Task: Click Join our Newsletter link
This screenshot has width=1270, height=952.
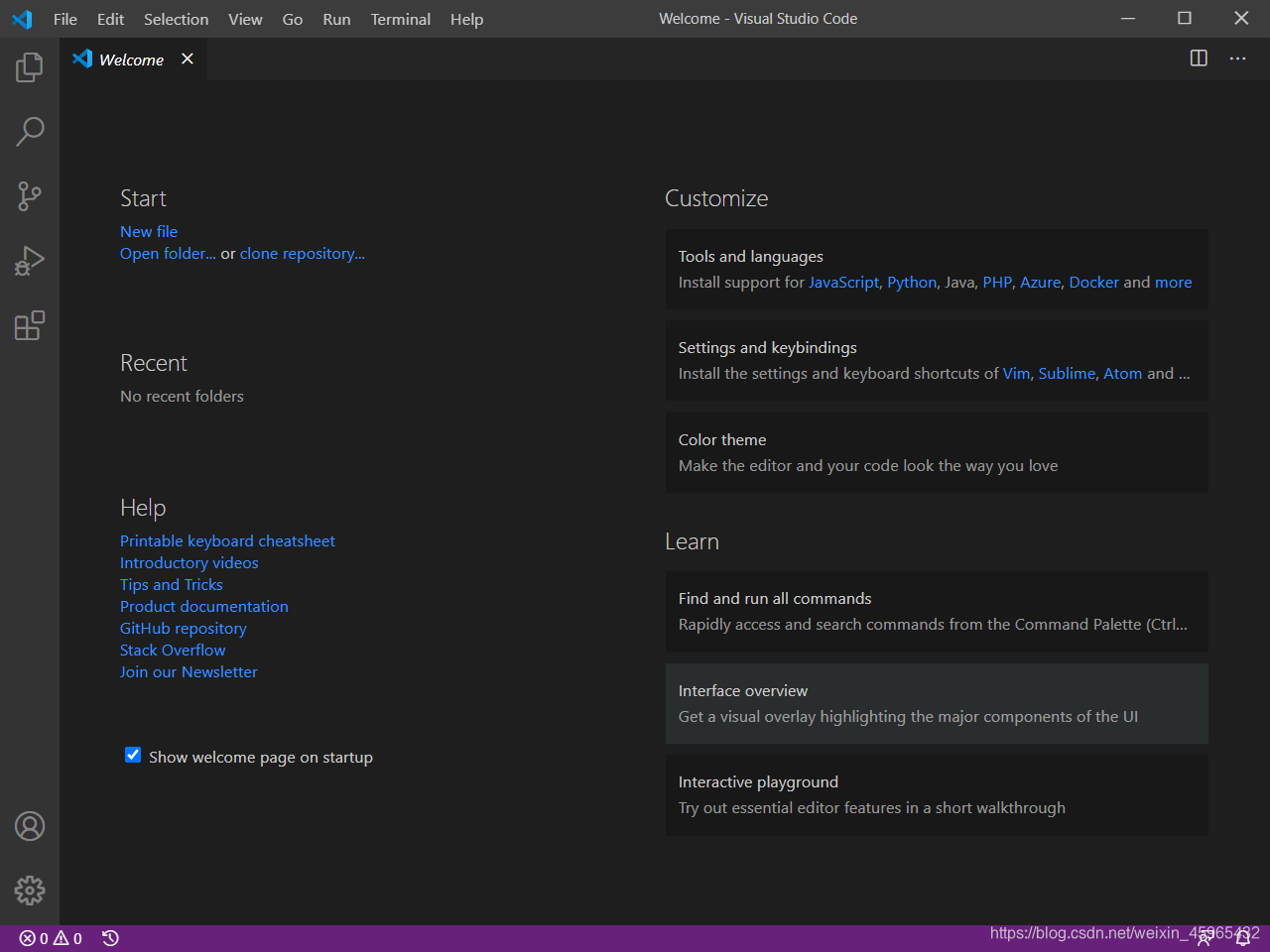Action: click(x=189, y=671)
